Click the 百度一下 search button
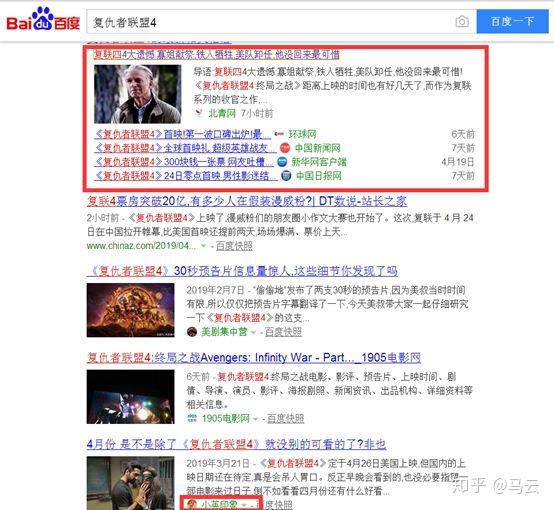 point(512,22)
